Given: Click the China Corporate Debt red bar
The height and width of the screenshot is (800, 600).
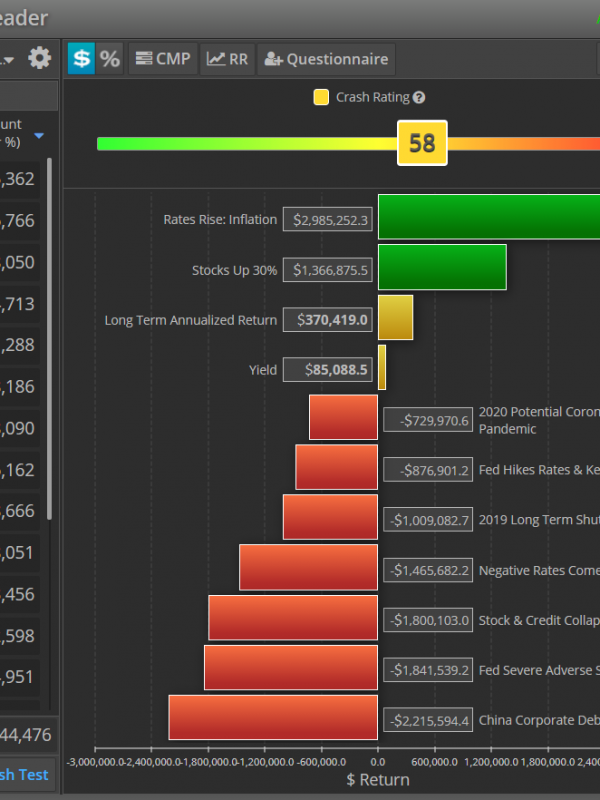Looking at the screenshot, I should pos(273,717).
